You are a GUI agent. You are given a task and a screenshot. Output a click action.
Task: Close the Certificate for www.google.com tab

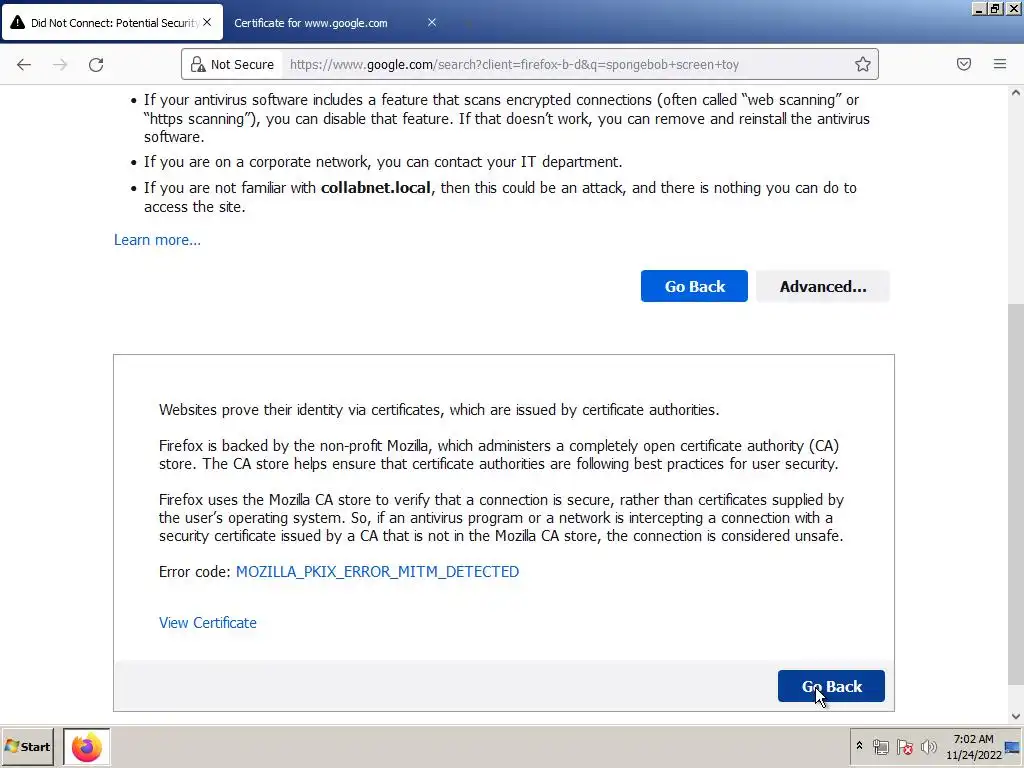[x=432, y=22]
